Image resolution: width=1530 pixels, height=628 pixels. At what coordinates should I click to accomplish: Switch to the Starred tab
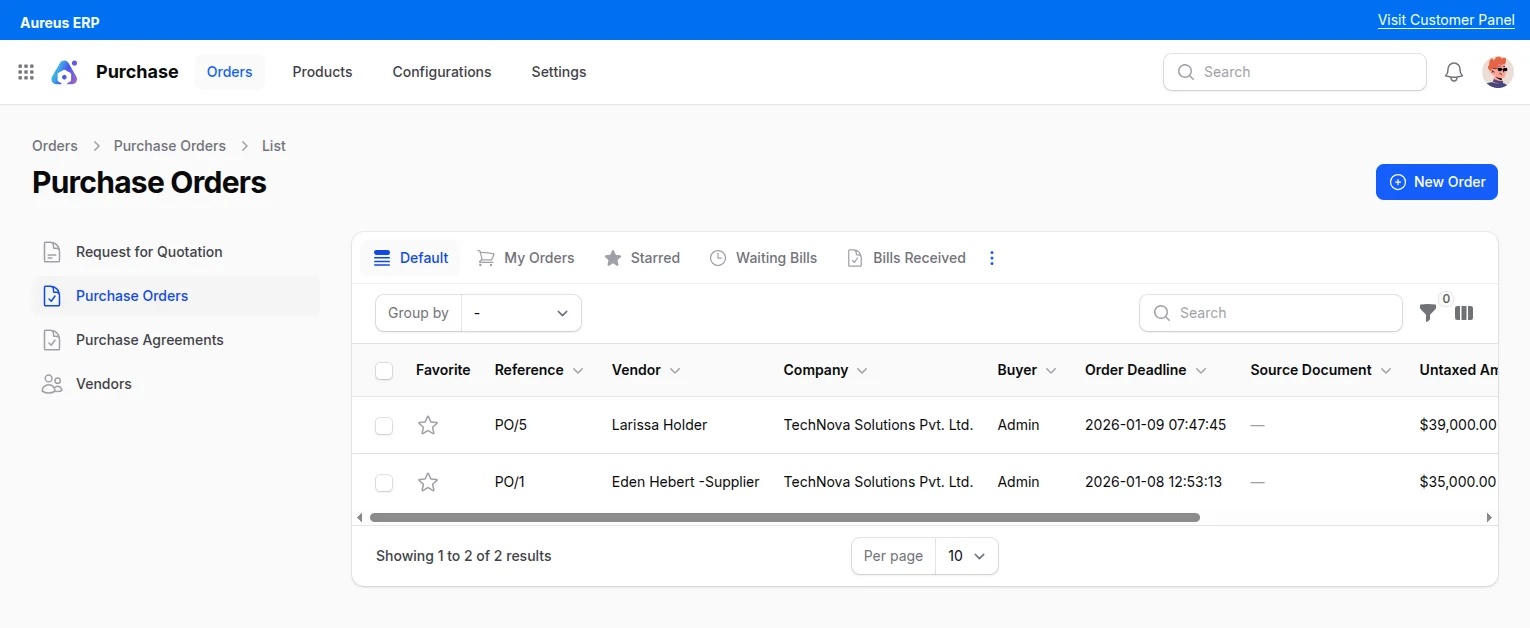(x=642, y=258)
